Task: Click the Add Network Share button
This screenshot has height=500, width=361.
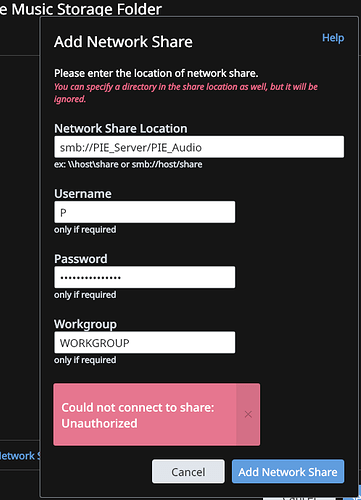Action: [288, 472]
